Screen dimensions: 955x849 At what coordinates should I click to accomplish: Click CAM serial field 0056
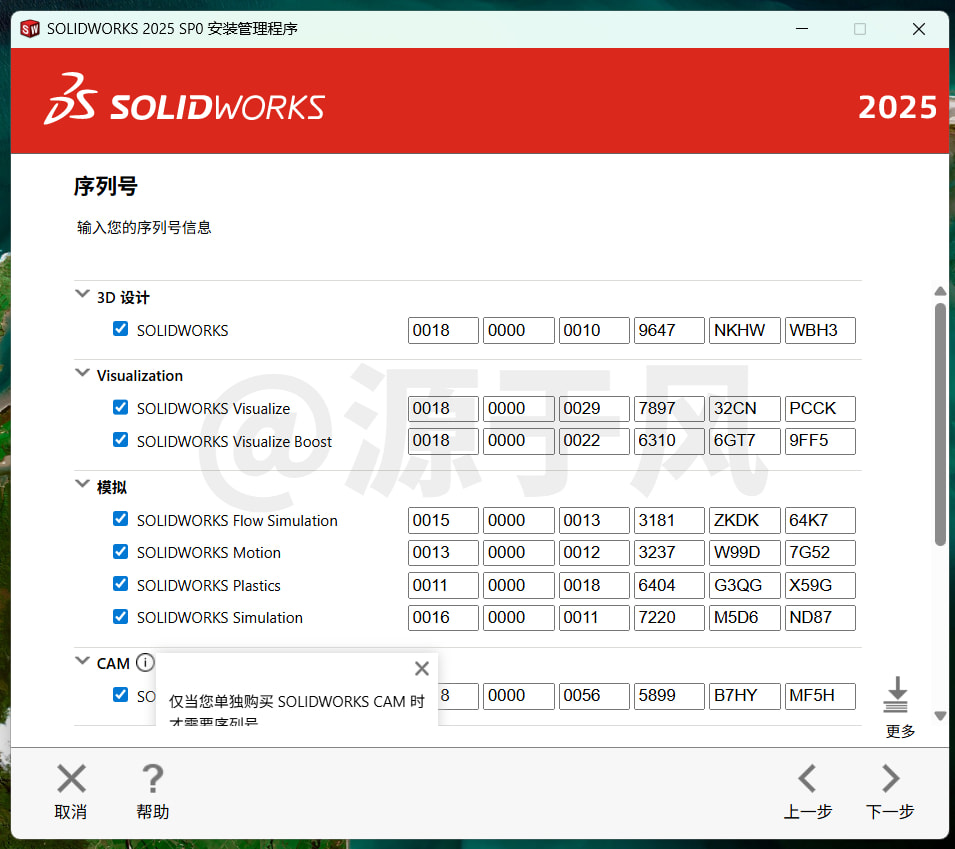pos(594,696)
